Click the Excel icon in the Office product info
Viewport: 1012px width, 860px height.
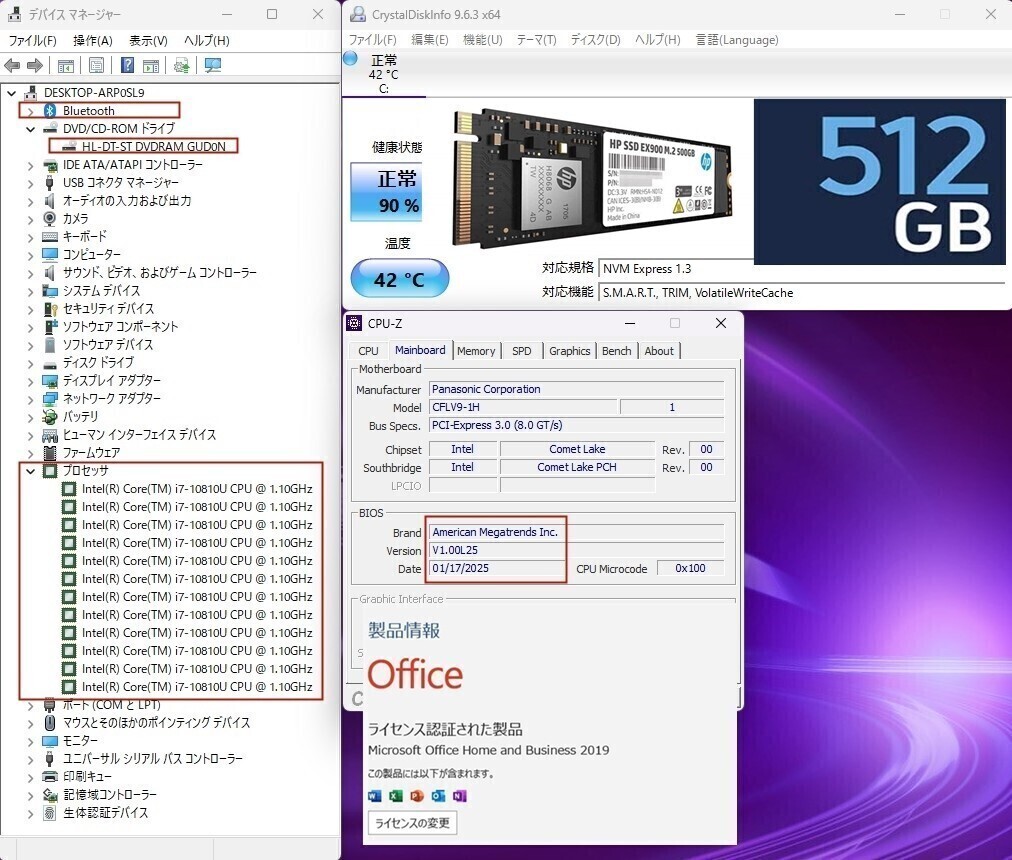pyautogui.click(x=396, y=796)
